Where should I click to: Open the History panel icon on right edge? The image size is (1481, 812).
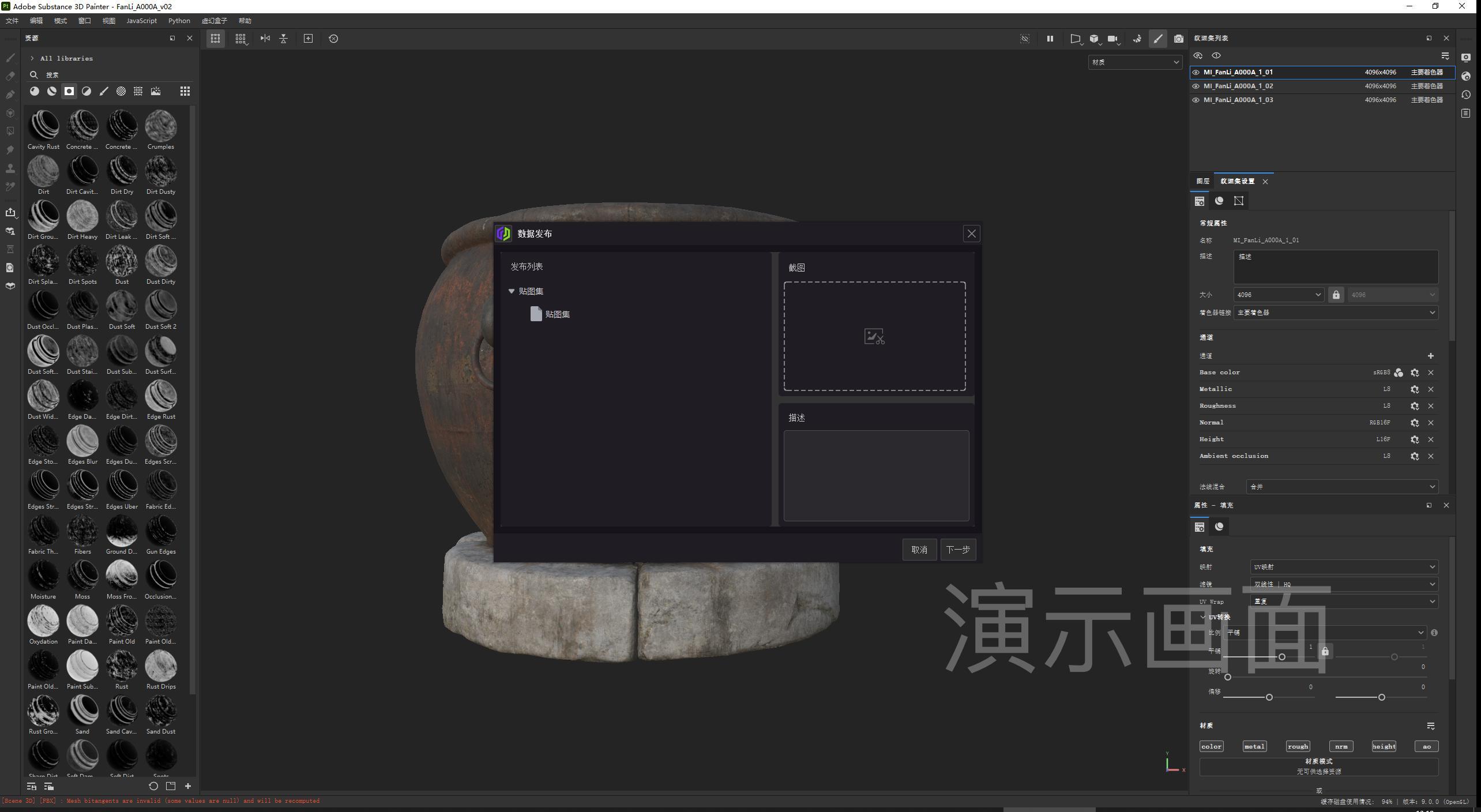coord(1466,95)
